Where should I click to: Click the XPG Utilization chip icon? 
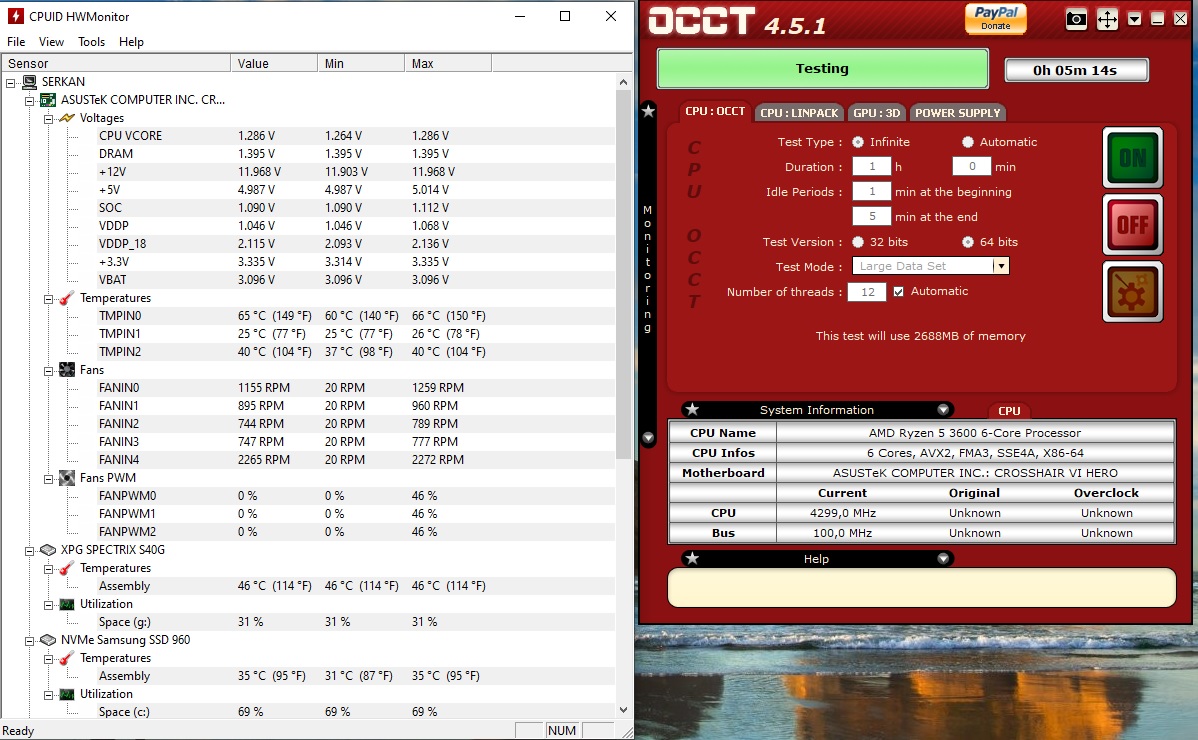pos(67,604)
